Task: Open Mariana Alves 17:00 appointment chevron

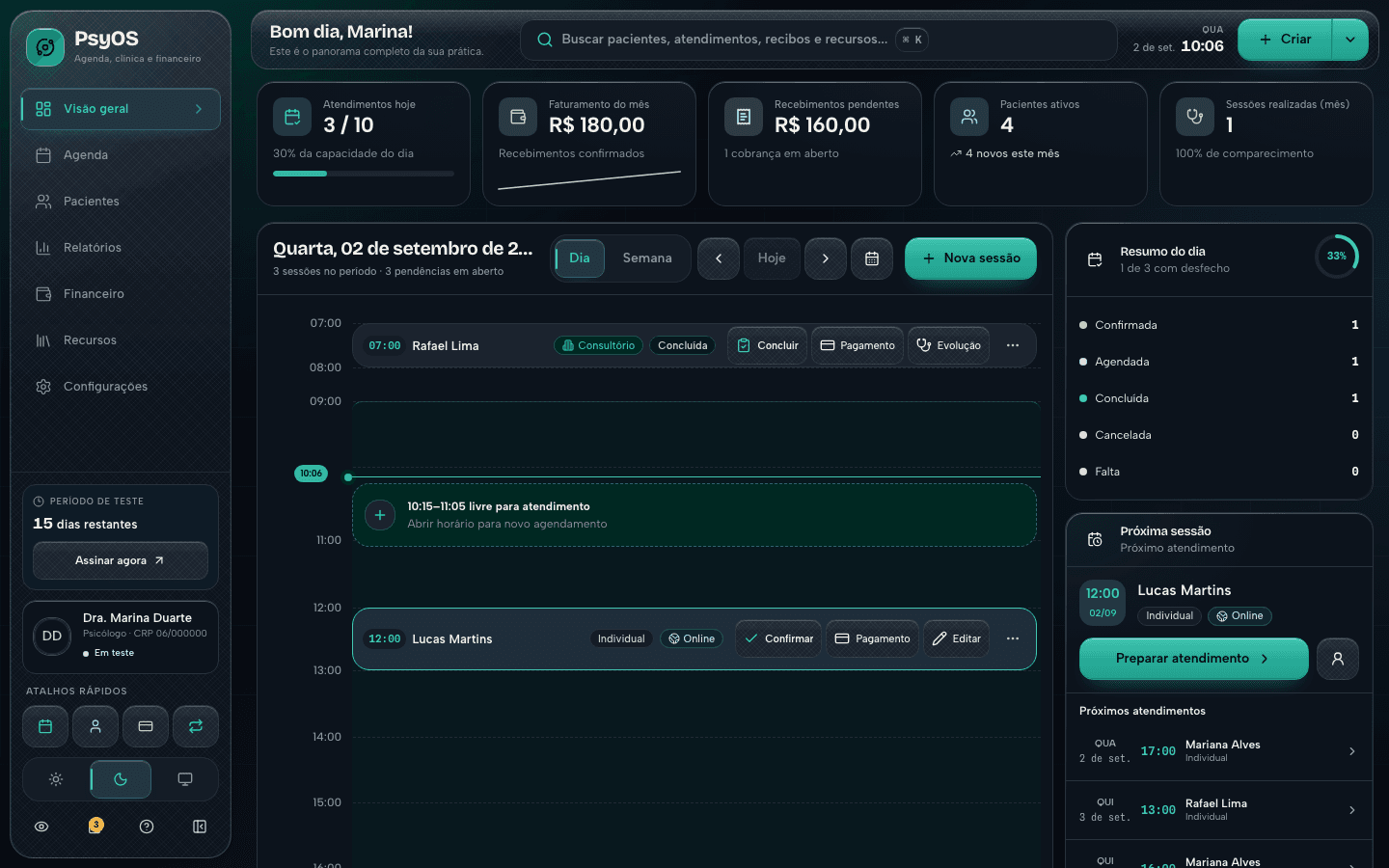Action: (x=1352, y=751)
